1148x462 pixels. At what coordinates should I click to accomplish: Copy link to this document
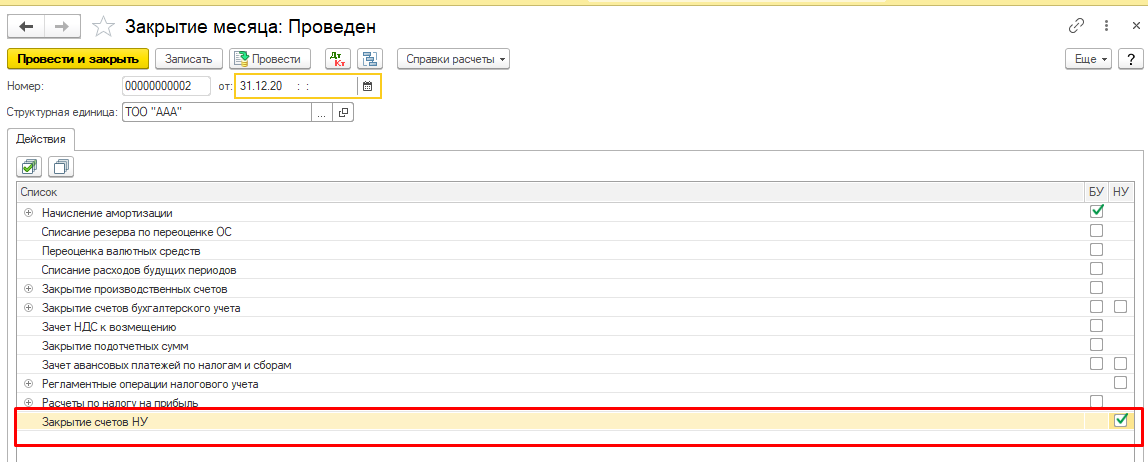[x=1077, y=26]
